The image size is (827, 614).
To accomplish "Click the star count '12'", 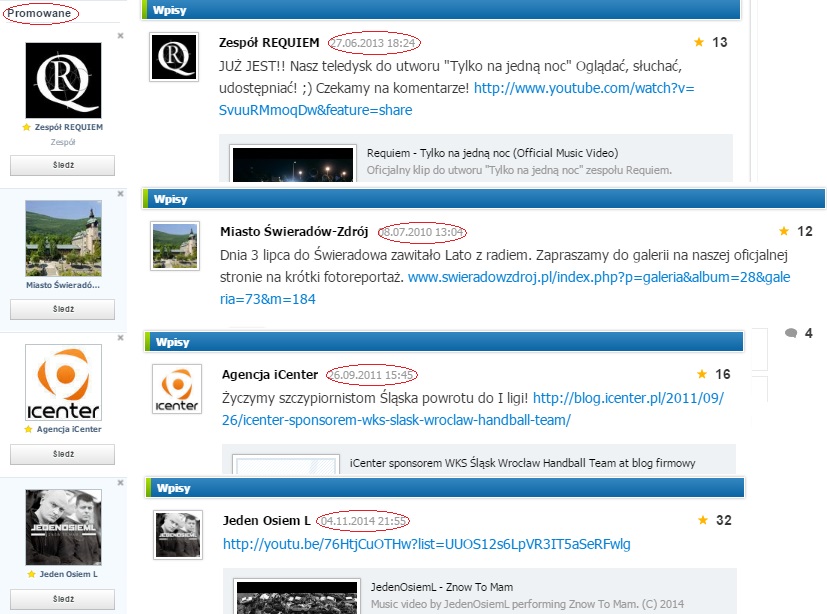I will click(805, 231).
